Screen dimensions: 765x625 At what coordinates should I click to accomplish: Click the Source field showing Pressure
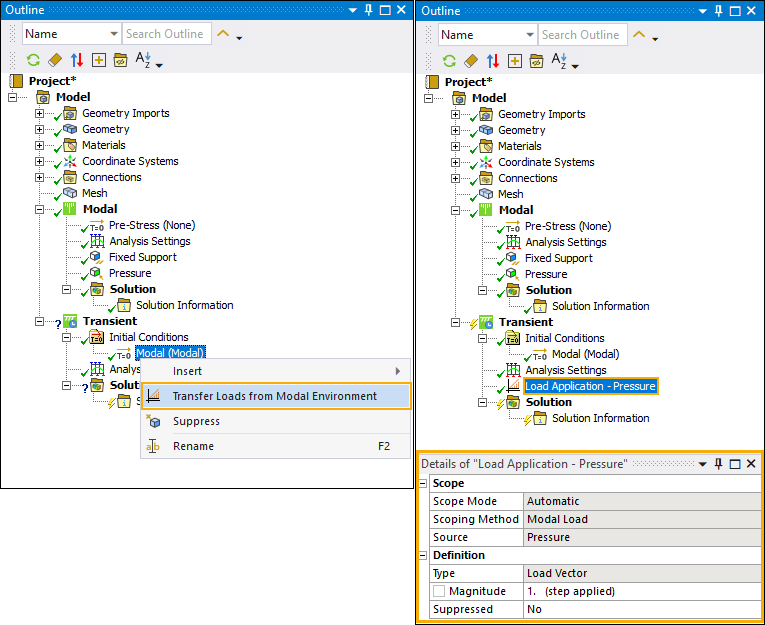642,537
